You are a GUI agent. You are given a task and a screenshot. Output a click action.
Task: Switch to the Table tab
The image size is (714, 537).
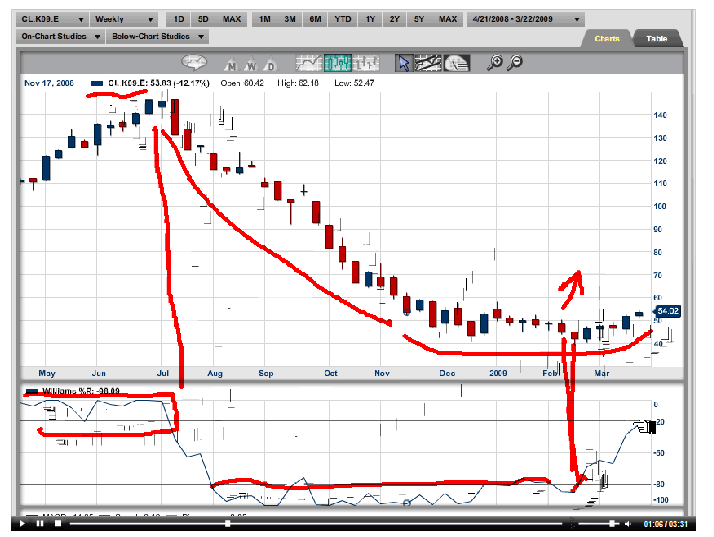coord(657,38)
